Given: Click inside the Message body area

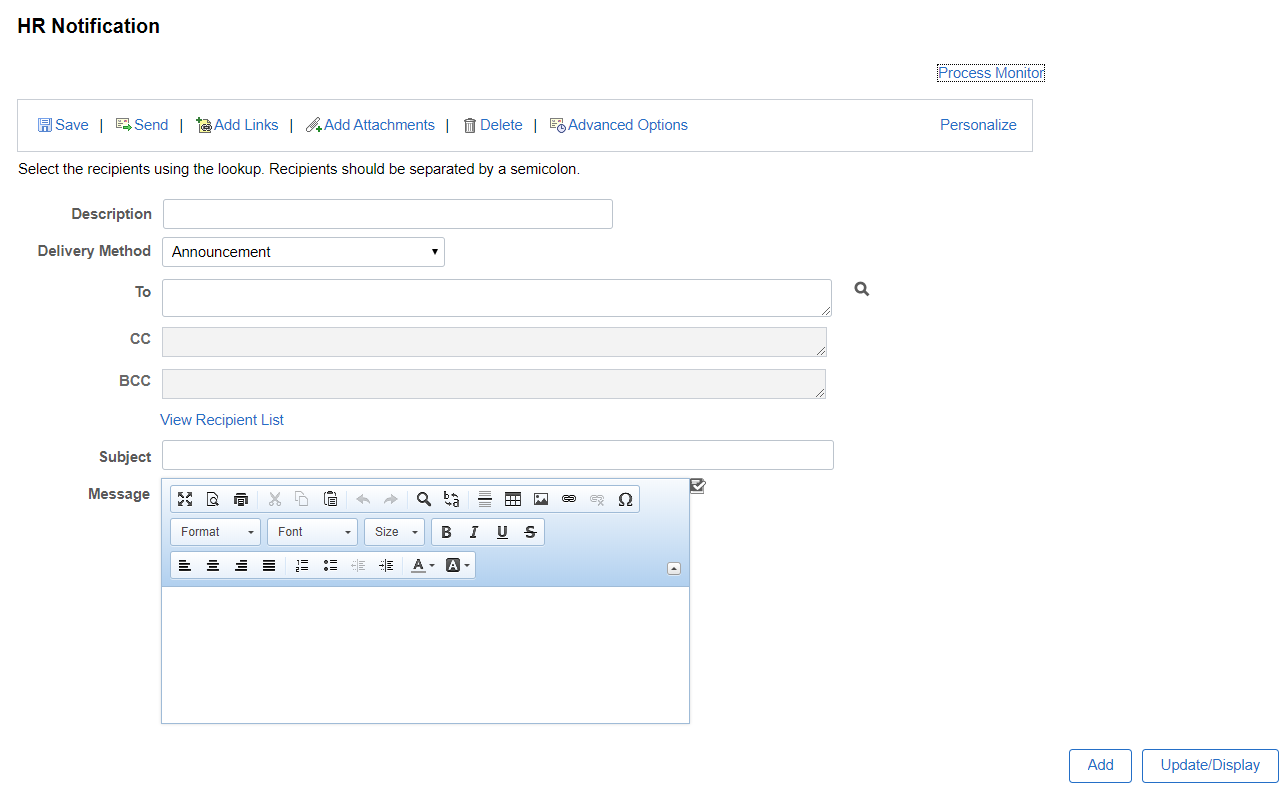Looking at the screenshot, I should 425,655.
